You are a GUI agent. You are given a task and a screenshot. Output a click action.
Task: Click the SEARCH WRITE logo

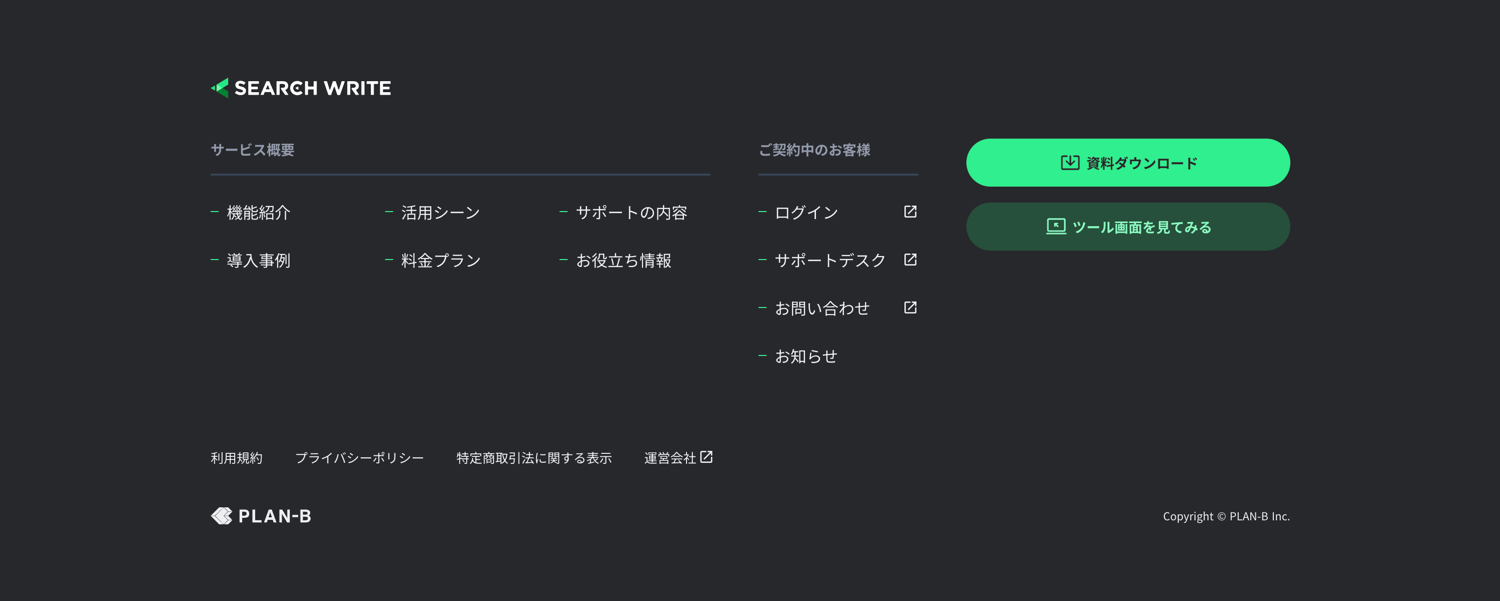(301, 88)
